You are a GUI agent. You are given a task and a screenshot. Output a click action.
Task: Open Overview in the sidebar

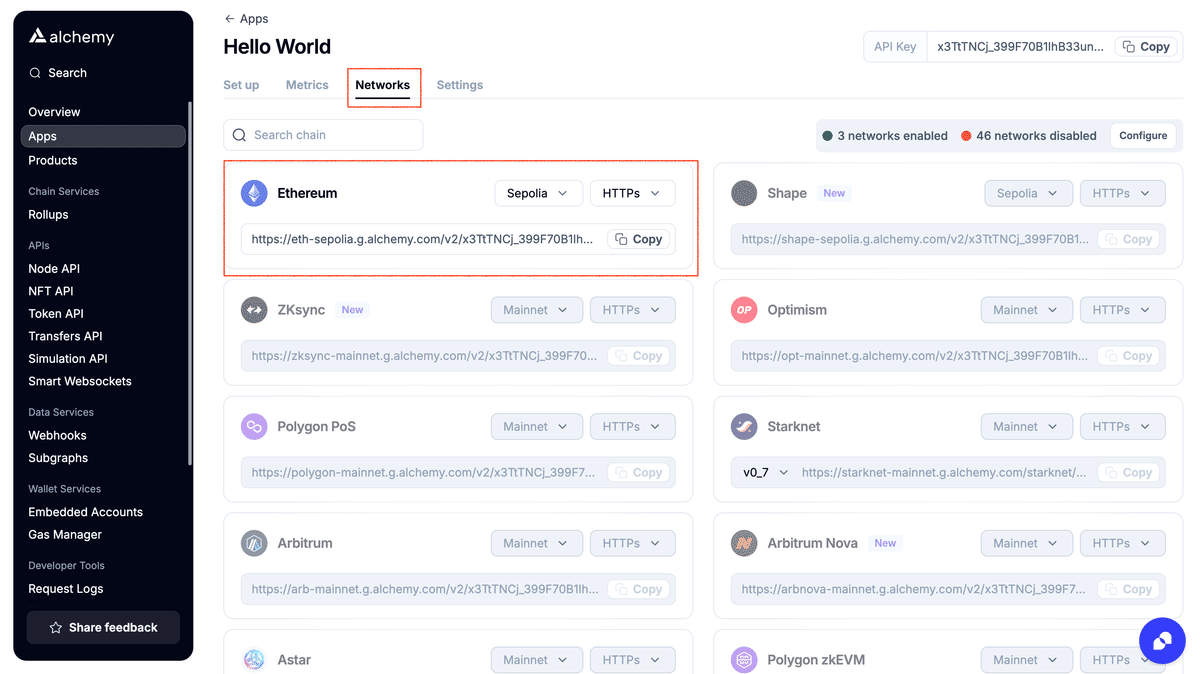54,112
